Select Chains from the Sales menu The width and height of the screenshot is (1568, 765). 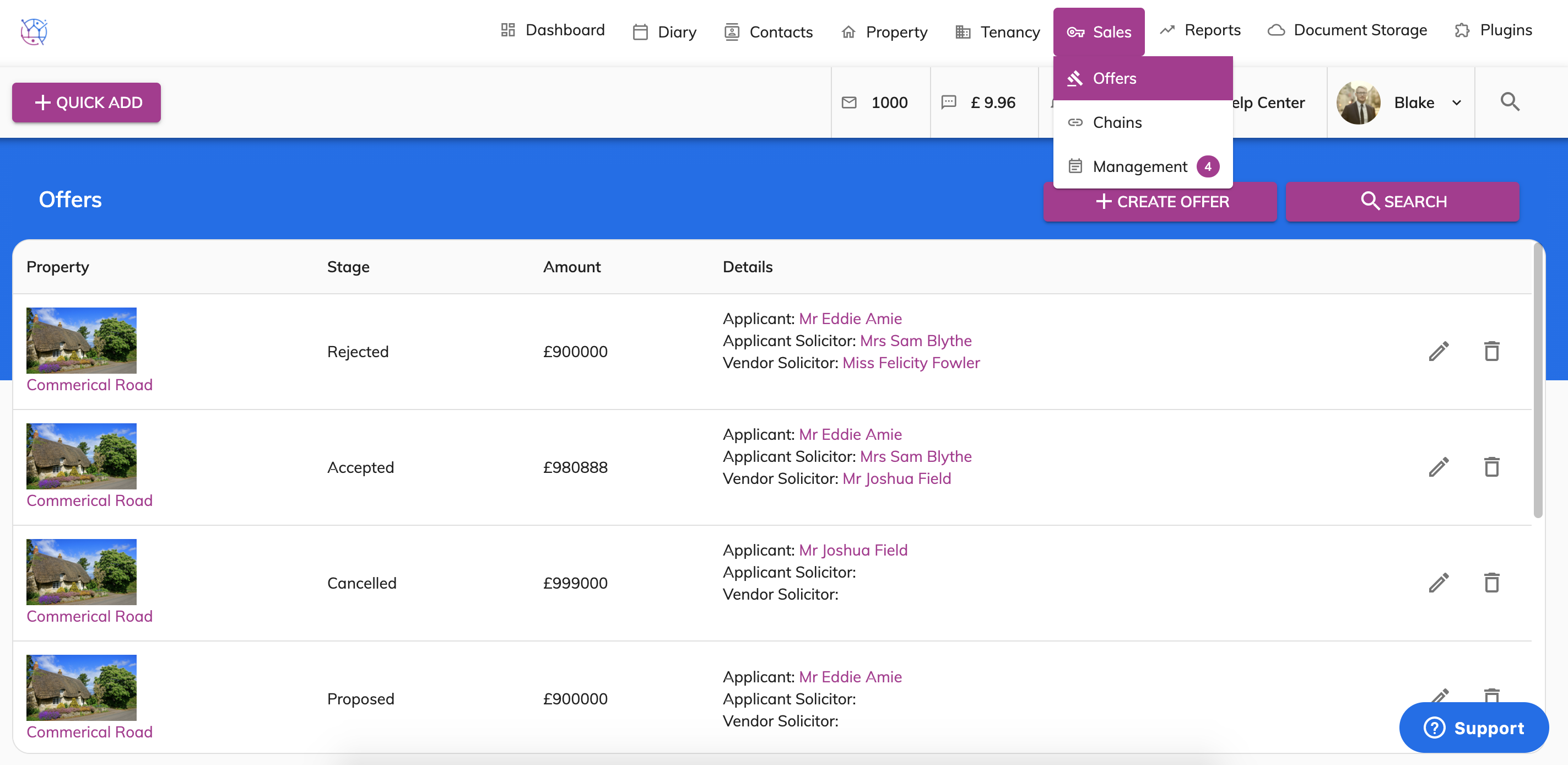pyautogui.click(x=1117, y=122)
